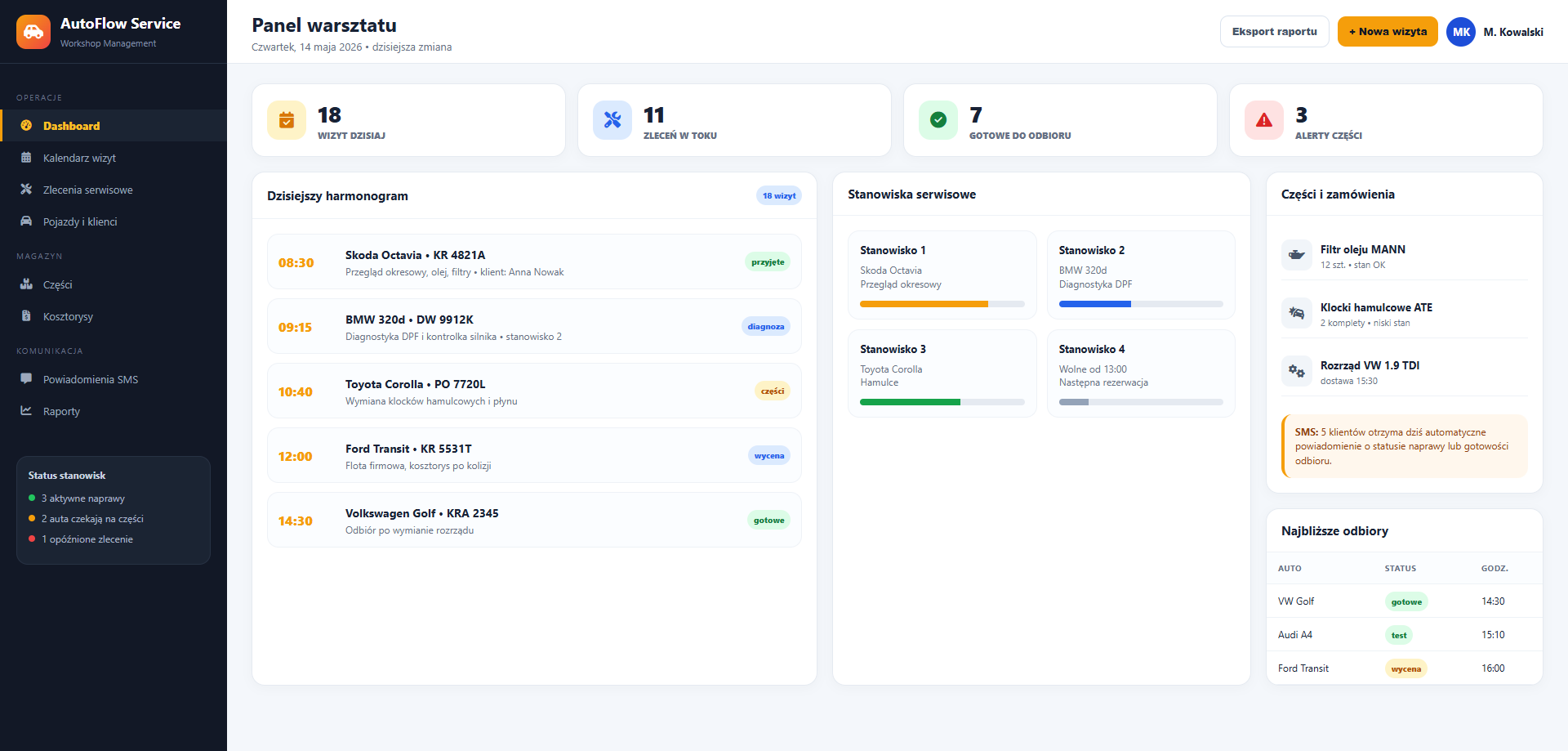Open Części menu item in sidebar
This screenshot has width=1568, height=751.
coord(114,284)
